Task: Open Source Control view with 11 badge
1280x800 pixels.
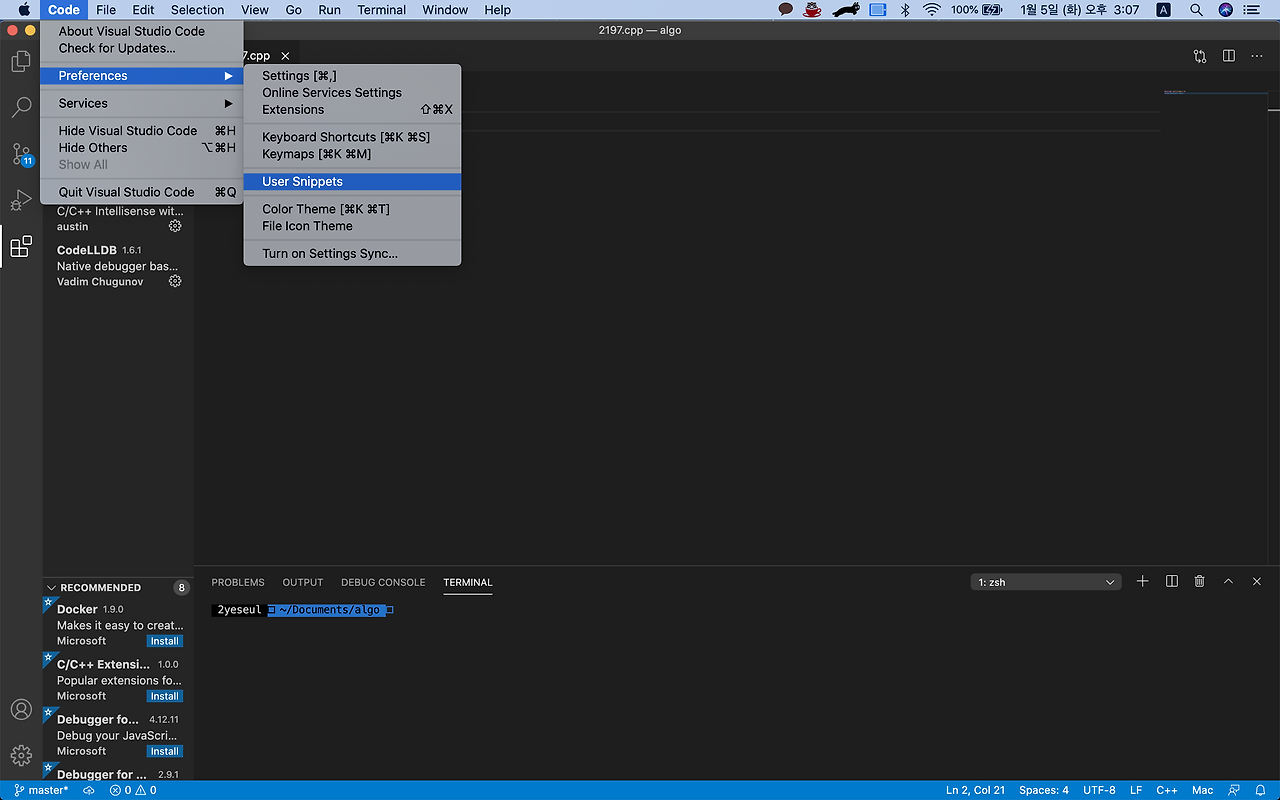Action: point(21,155)
